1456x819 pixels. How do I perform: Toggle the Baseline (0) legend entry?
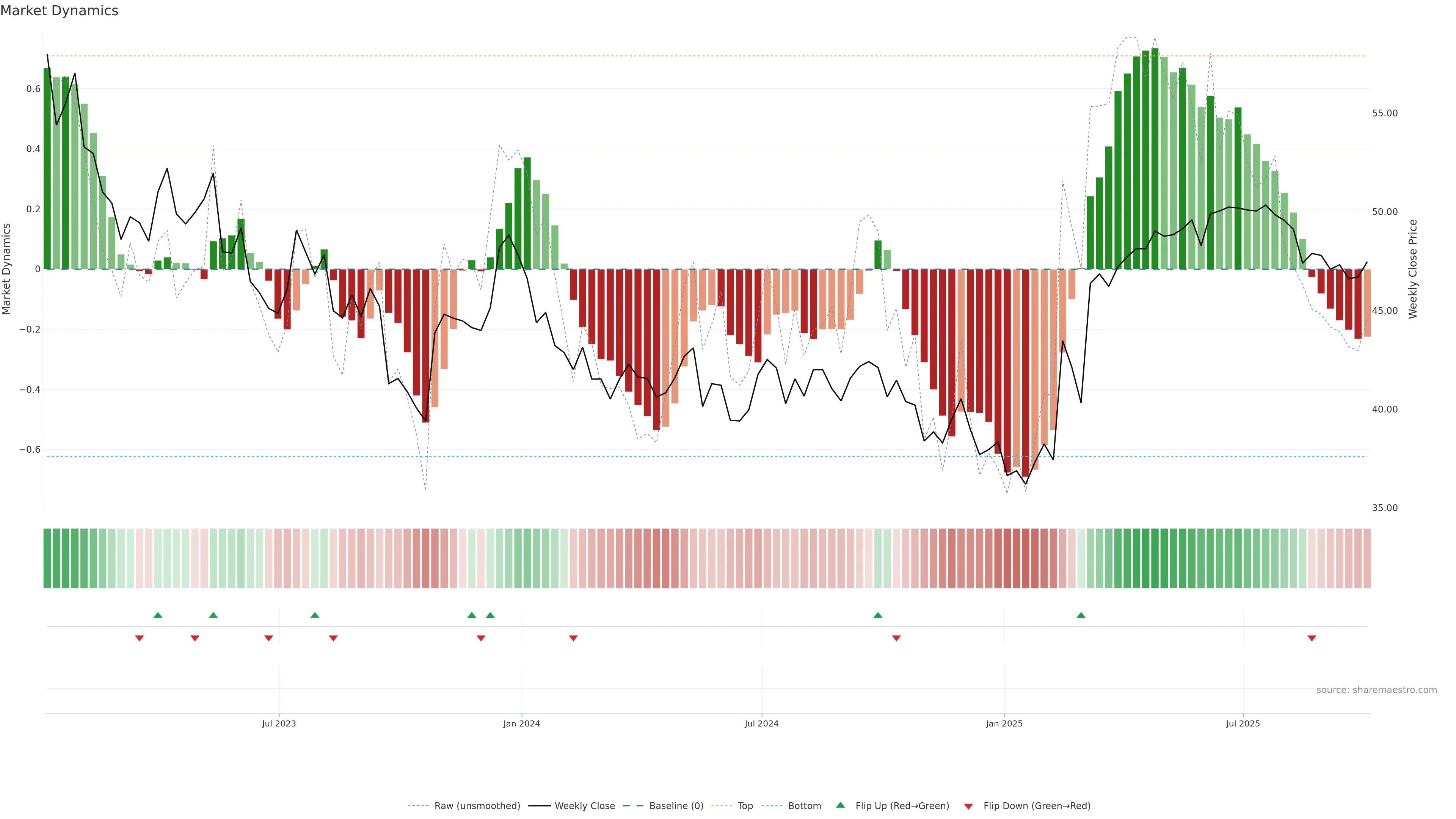pyautogui.click(x=676, y=806)
